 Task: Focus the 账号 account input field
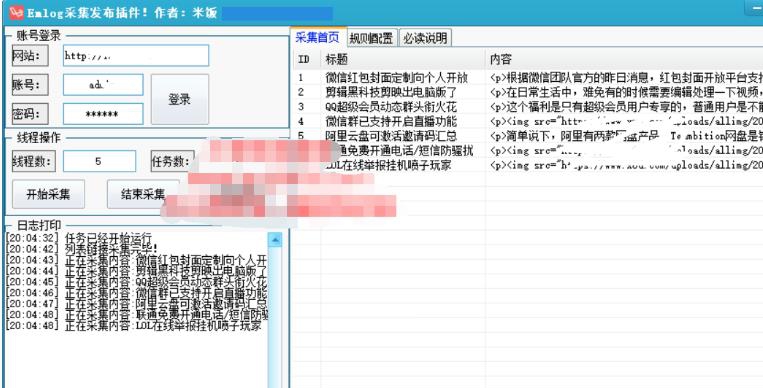click(x=103, y=85)
